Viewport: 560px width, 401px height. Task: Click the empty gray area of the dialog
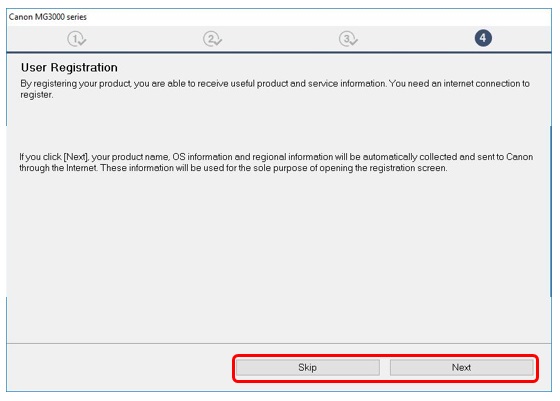[x=279, y=257]
